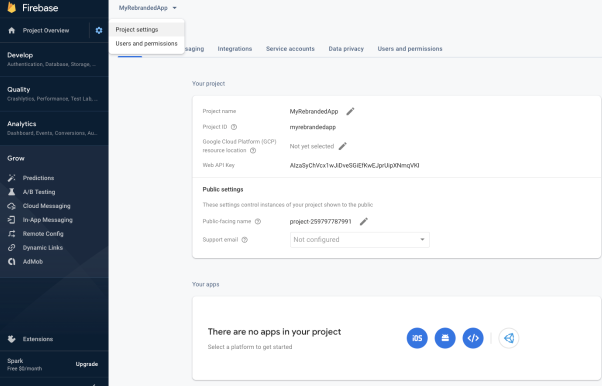Open Project Overview home icon
The width and height of the screenshot is (602, 388).
[12, 30]
